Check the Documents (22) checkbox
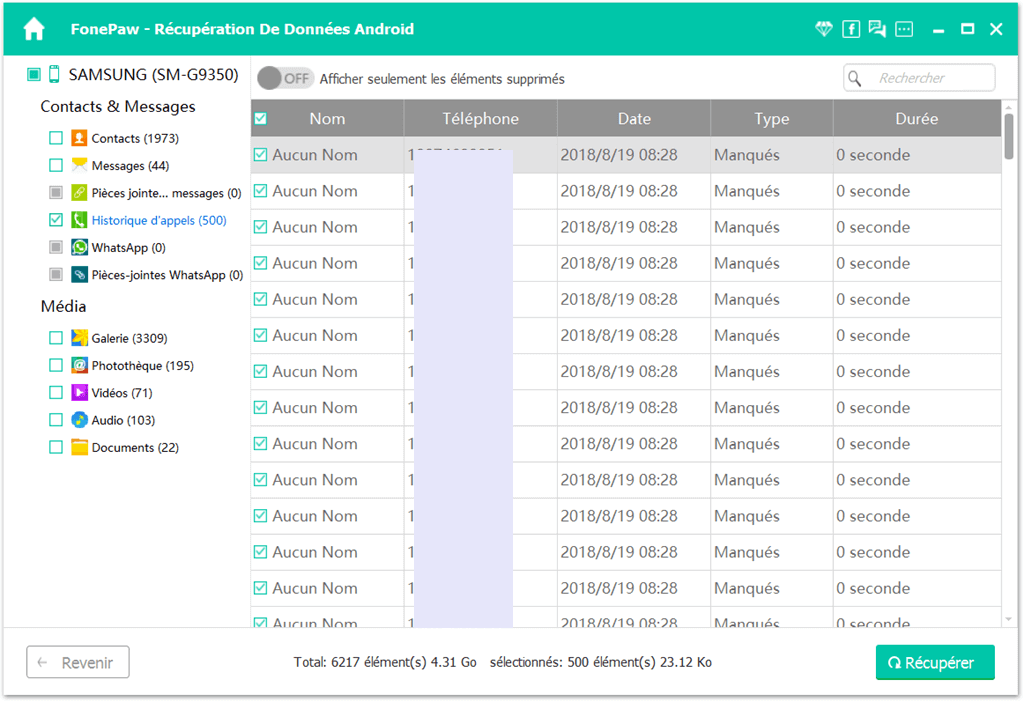1024x702 pixels. tap(56, 447)
